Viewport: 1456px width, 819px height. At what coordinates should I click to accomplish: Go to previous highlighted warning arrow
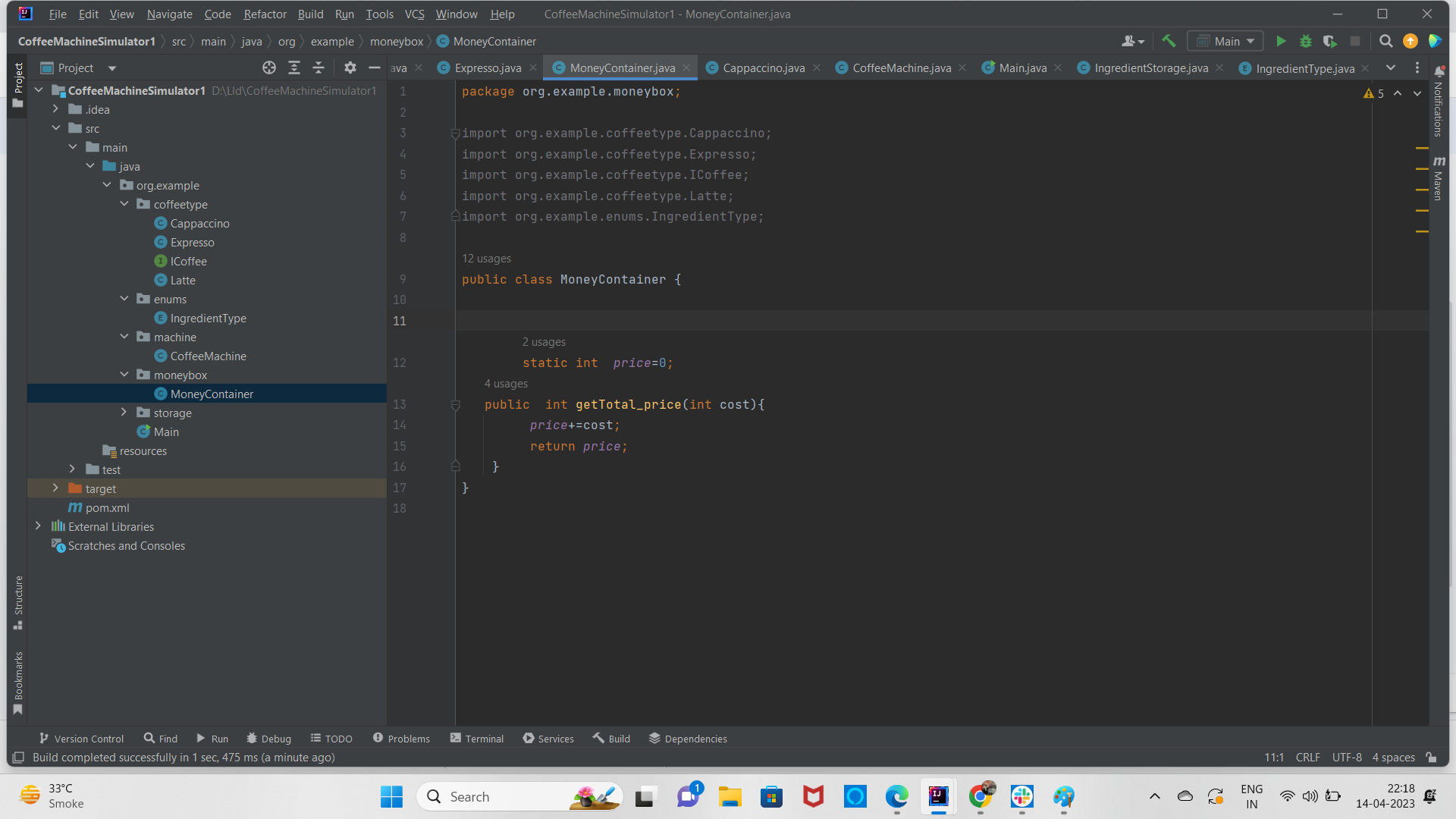1398,93
